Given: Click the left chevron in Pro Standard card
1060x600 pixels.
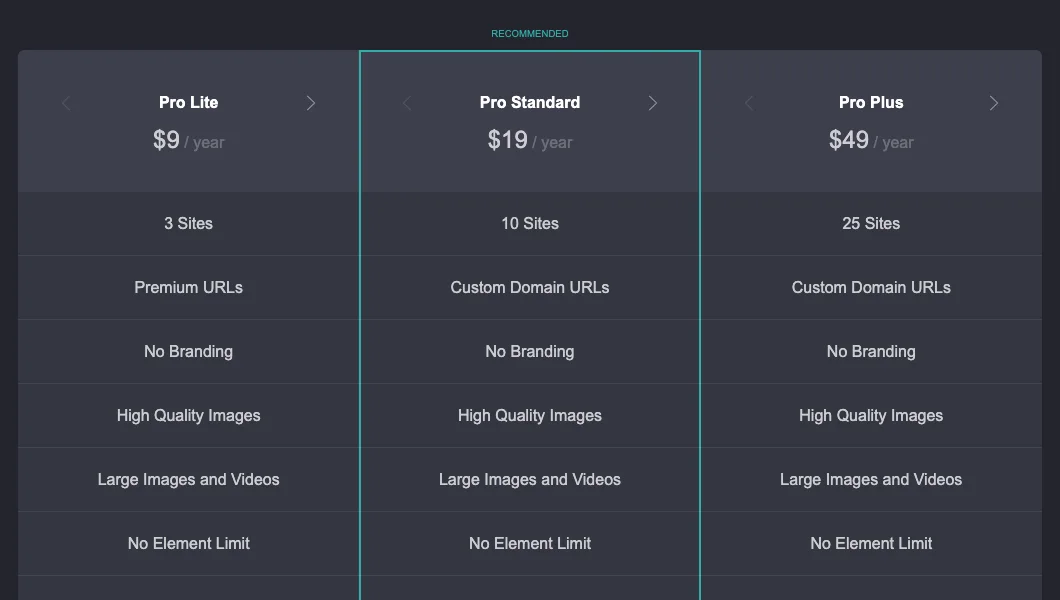Looking at the screenshot, I should click(x=407, y=103).
